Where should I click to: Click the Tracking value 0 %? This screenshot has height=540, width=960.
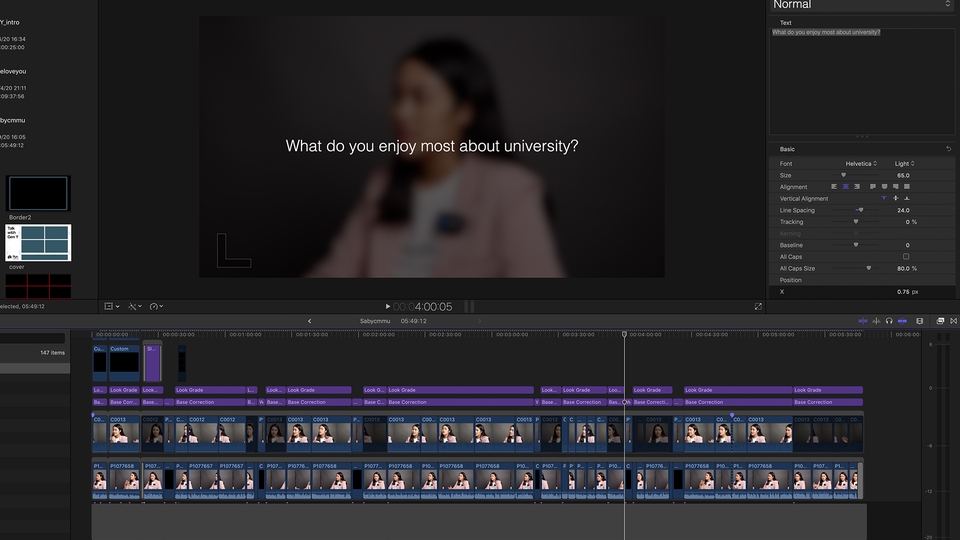911,222
